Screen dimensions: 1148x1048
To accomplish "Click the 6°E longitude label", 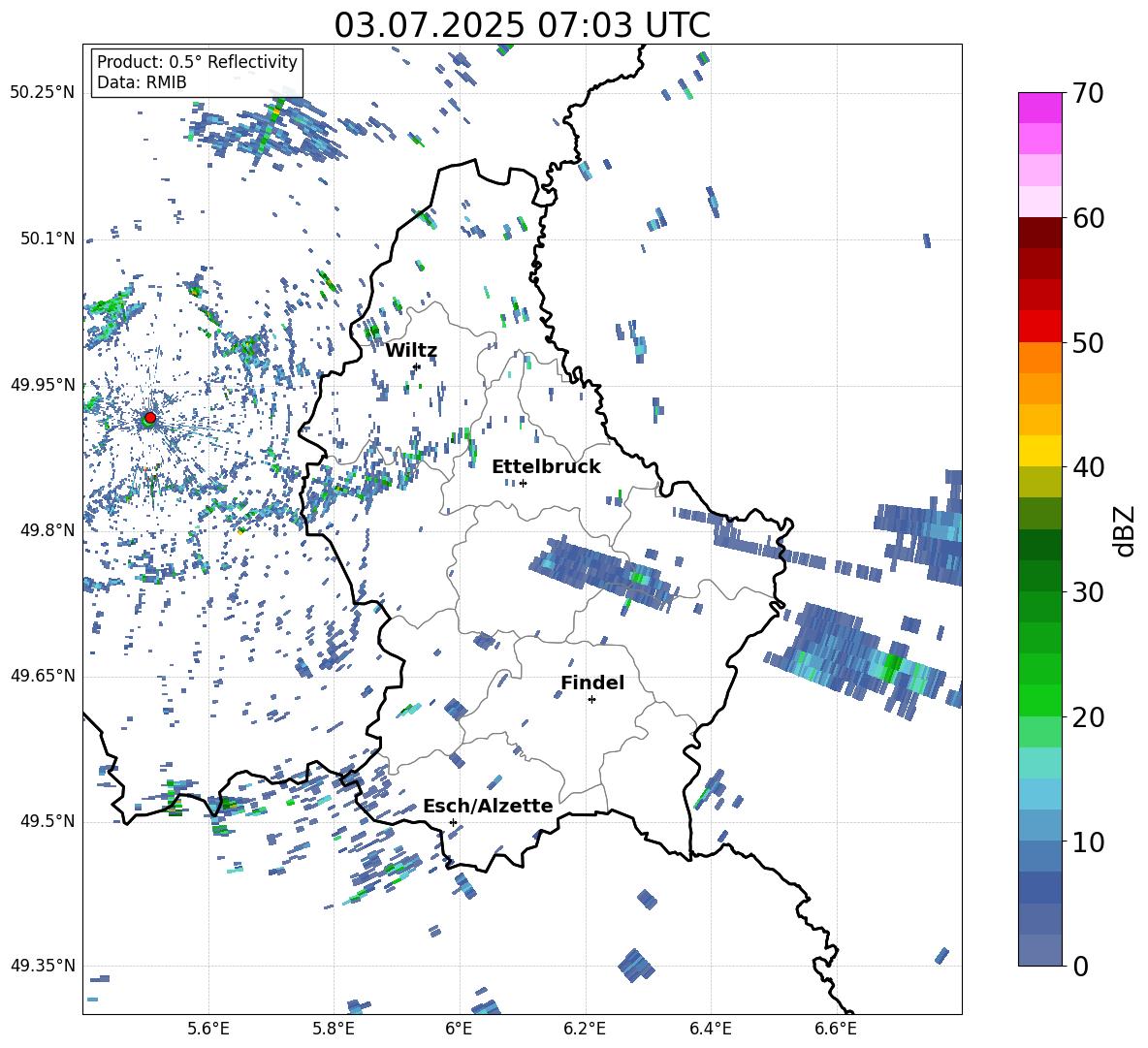I will [459, 1029].
